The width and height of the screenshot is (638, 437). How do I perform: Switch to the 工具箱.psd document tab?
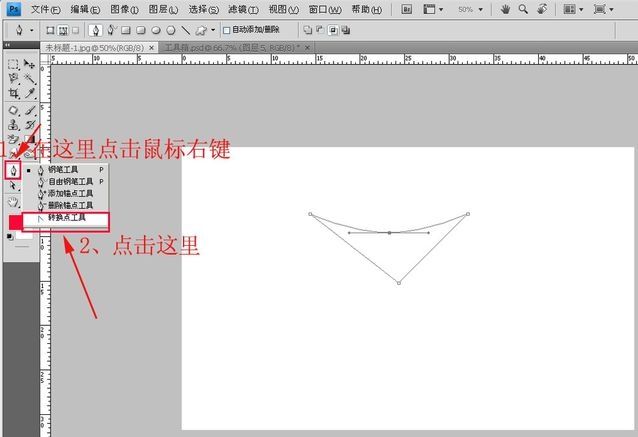tap(232, 48)
